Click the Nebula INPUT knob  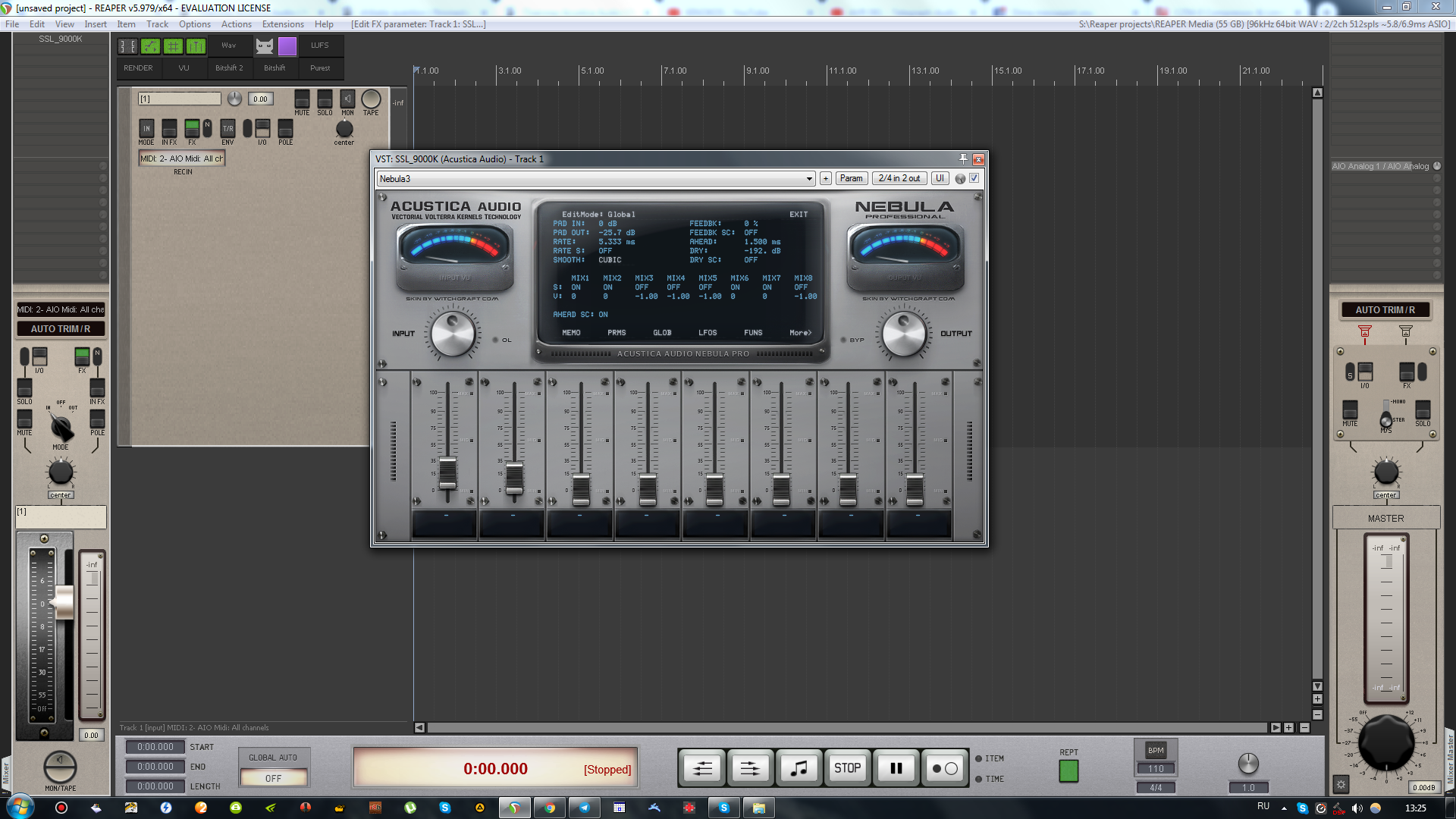pos(453,334)
